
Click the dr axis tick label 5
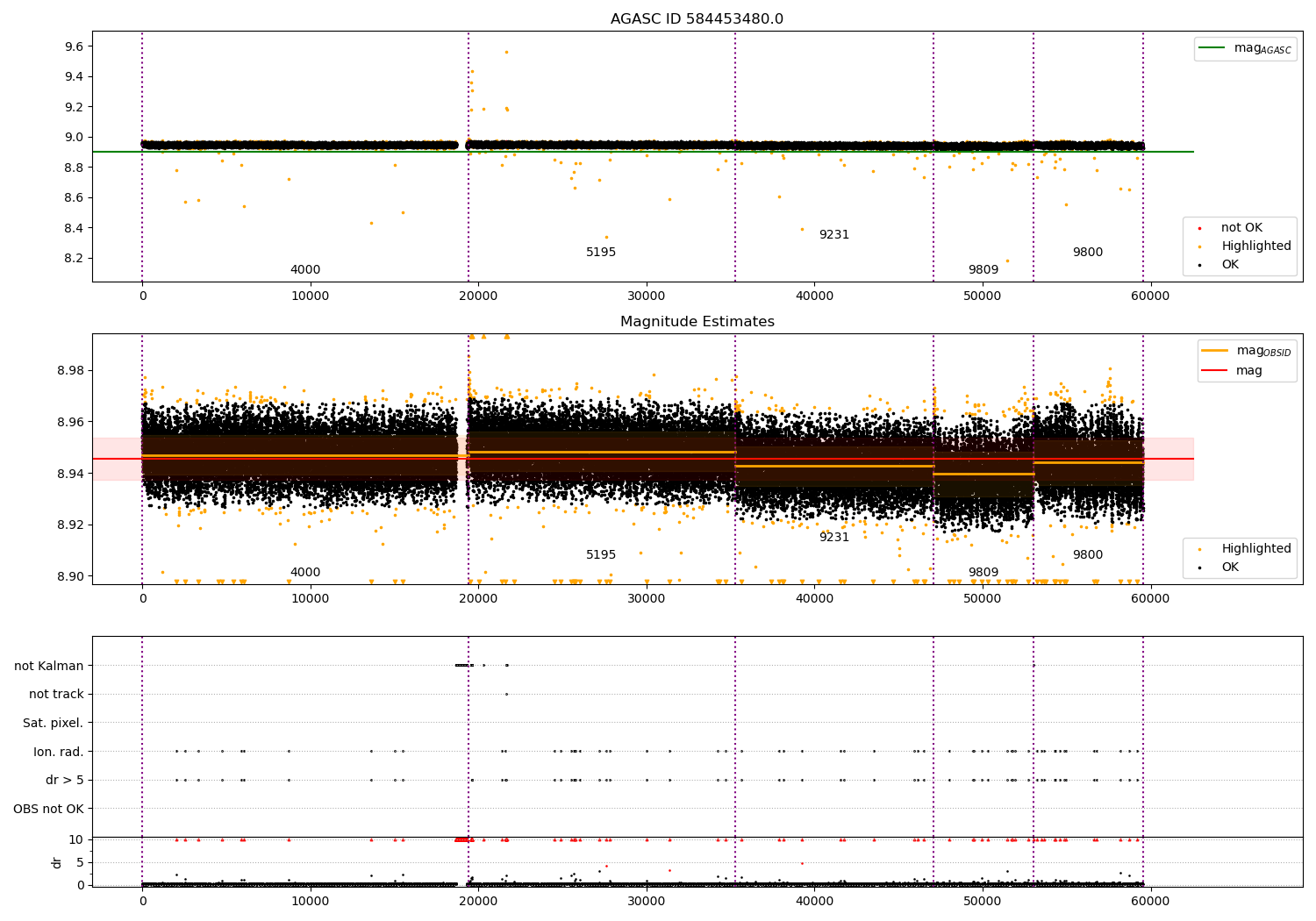click(x=80, y=863)
